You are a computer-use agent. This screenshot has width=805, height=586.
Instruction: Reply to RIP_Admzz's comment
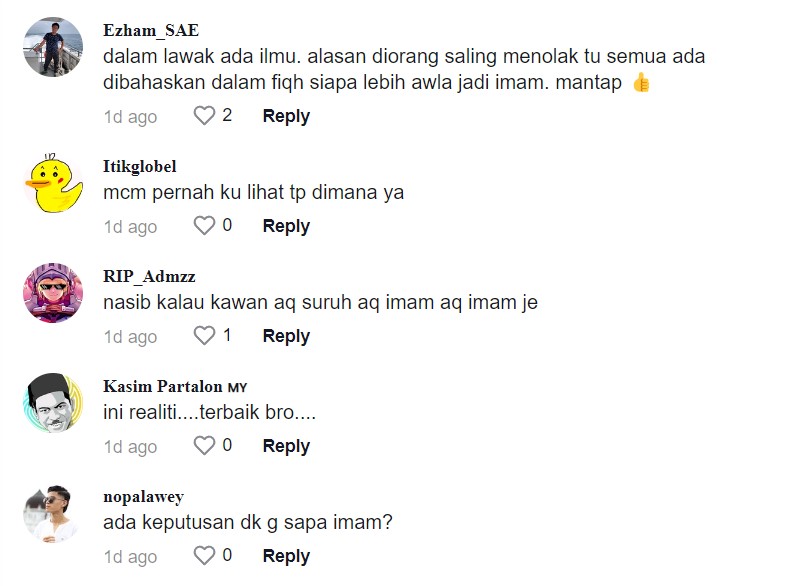click(286, 336)
